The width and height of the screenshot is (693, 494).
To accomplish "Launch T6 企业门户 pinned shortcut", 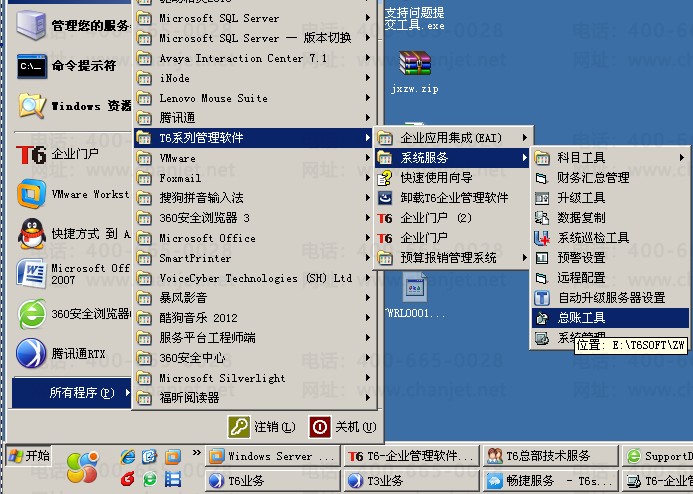I will [x=72, y=154].
